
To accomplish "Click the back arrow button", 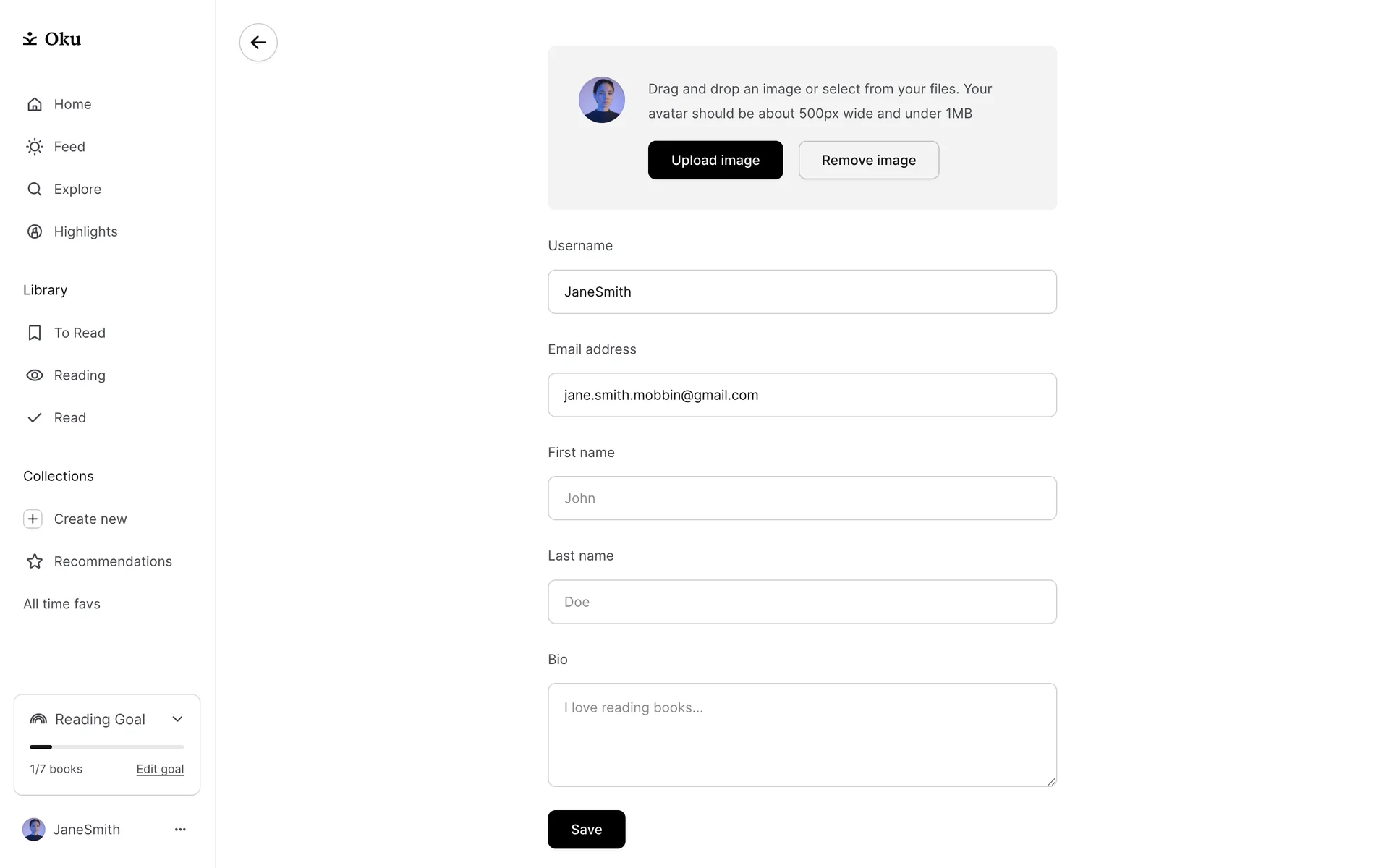I will click(x=258, y=43).
